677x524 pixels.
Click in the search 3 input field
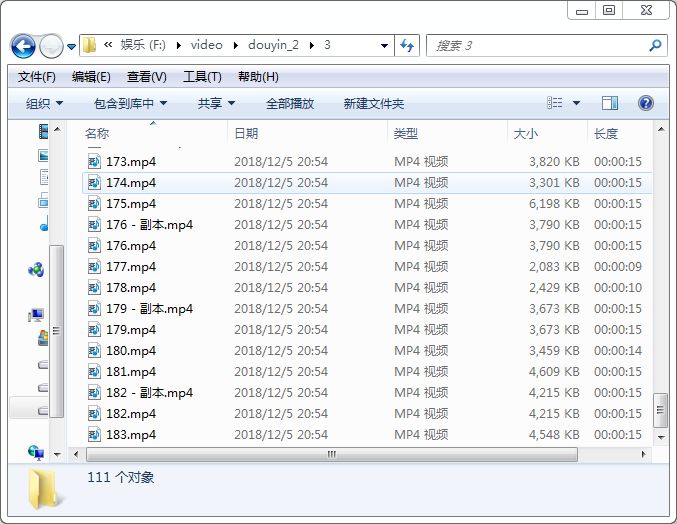coord(535,46)
